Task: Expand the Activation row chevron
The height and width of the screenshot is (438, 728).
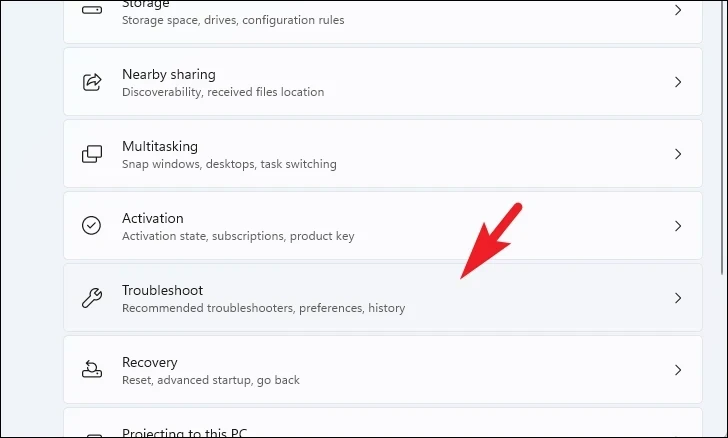Action: pyautogui.click(x=678, y=226)
